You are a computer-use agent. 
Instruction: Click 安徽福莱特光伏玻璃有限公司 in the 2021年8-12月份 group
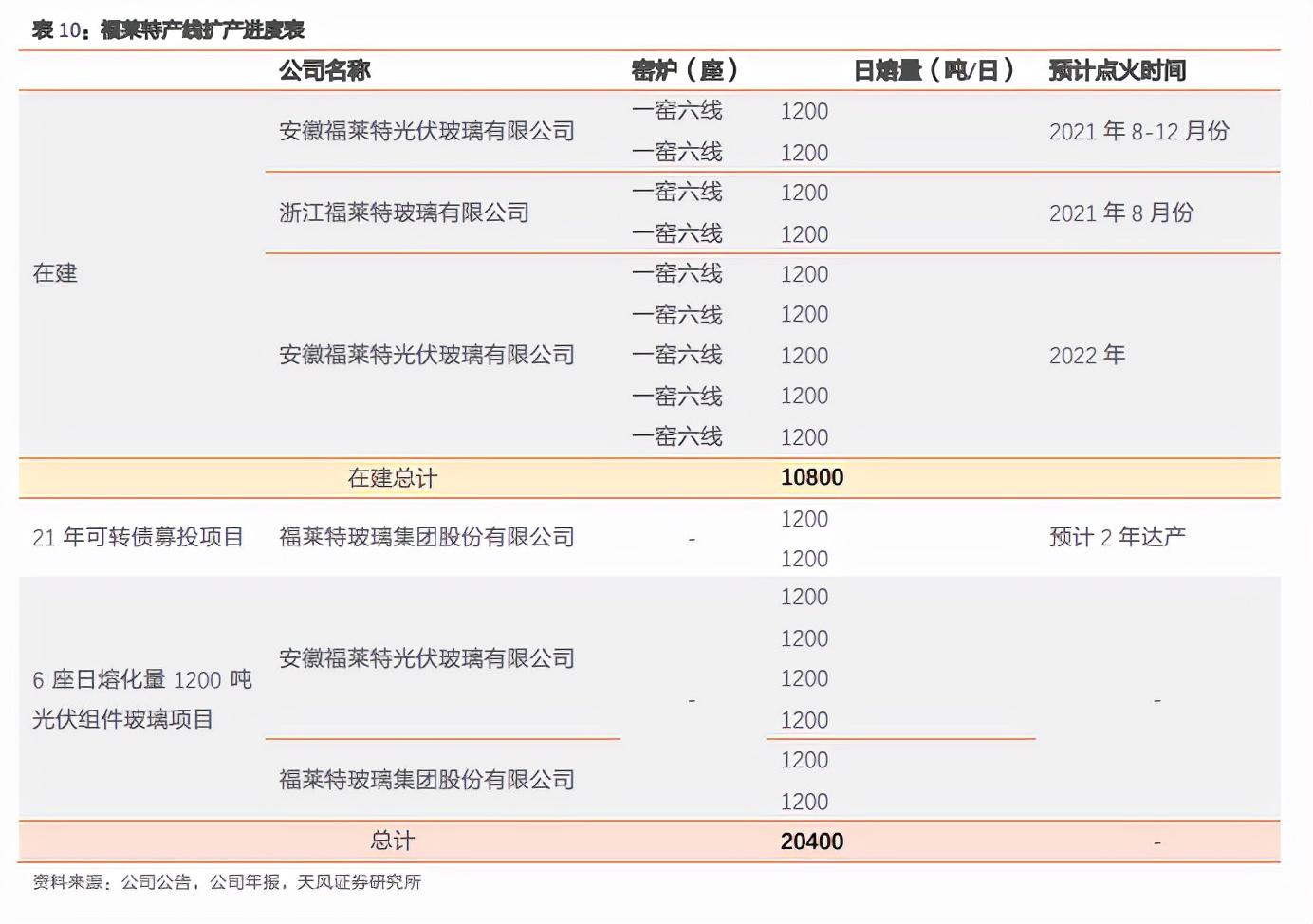[427, 131]
